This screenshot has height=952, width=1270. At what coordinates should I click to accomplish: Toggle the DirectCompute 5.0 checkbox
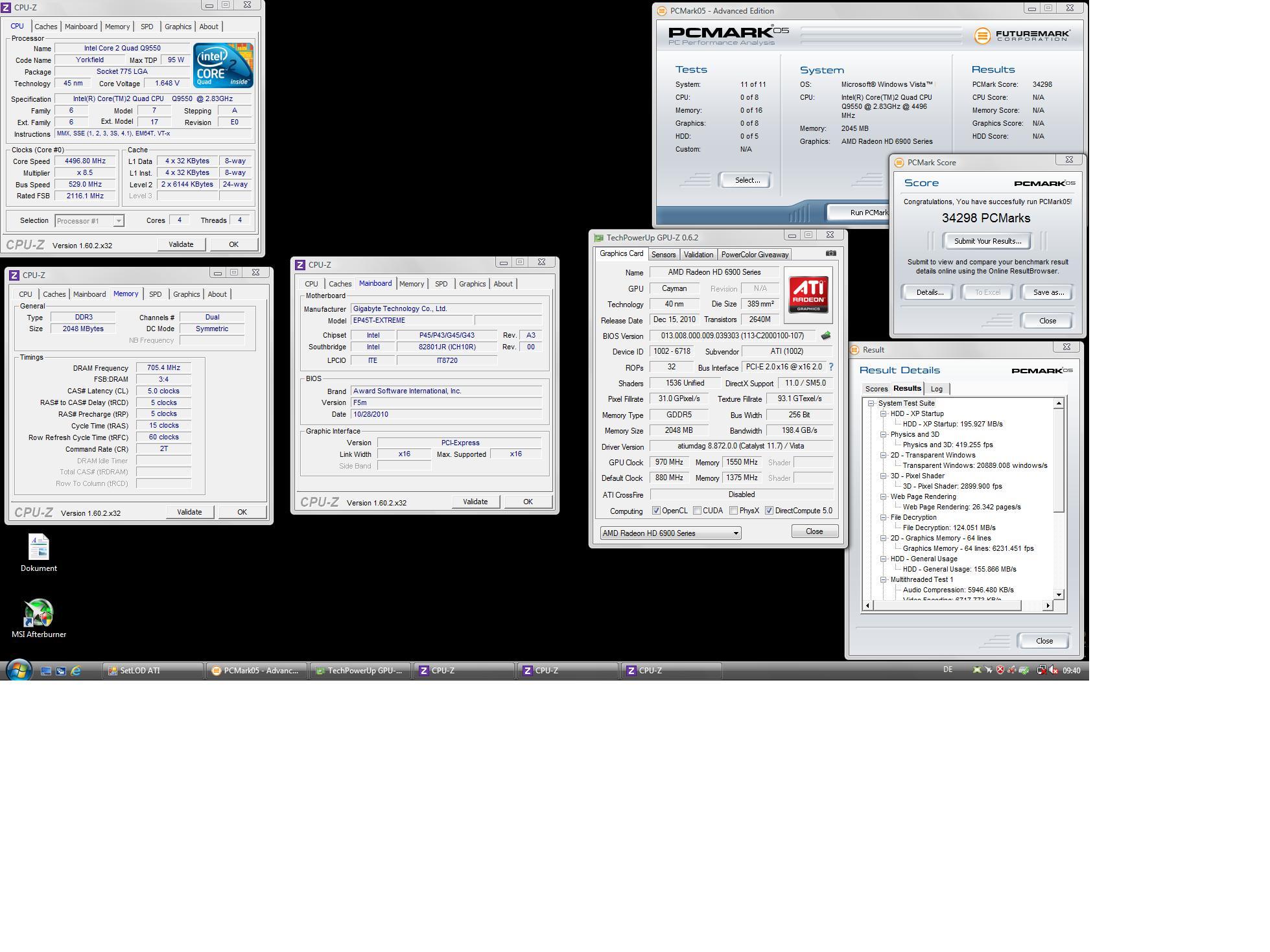(769, 511)
